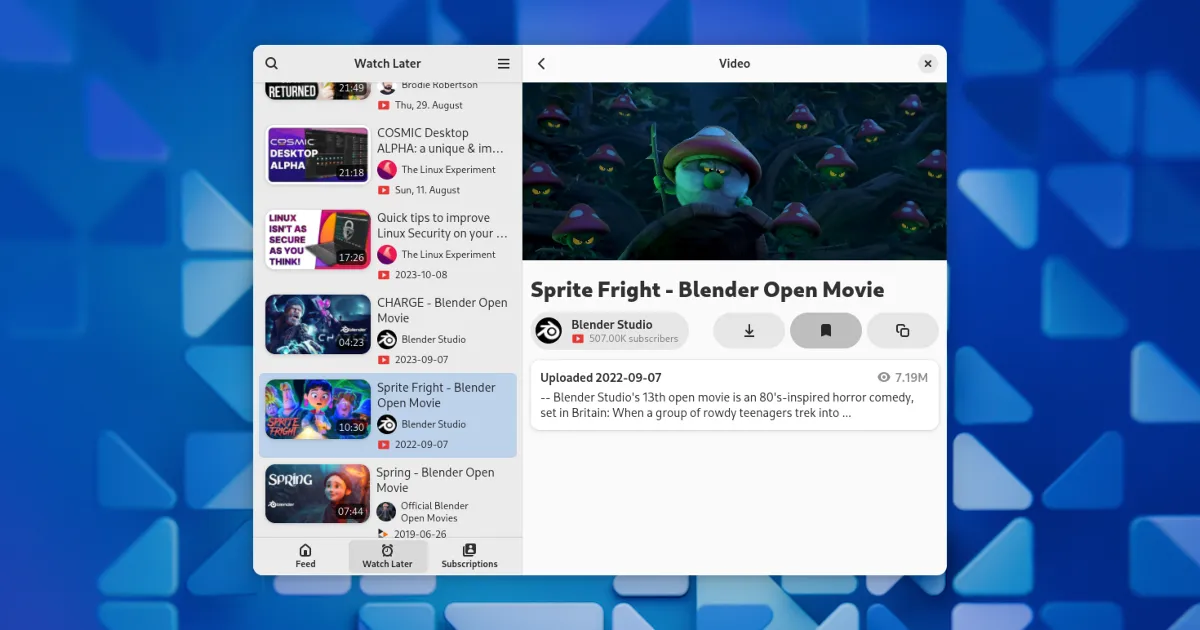Close the Video pane

(x=927, y=63)
